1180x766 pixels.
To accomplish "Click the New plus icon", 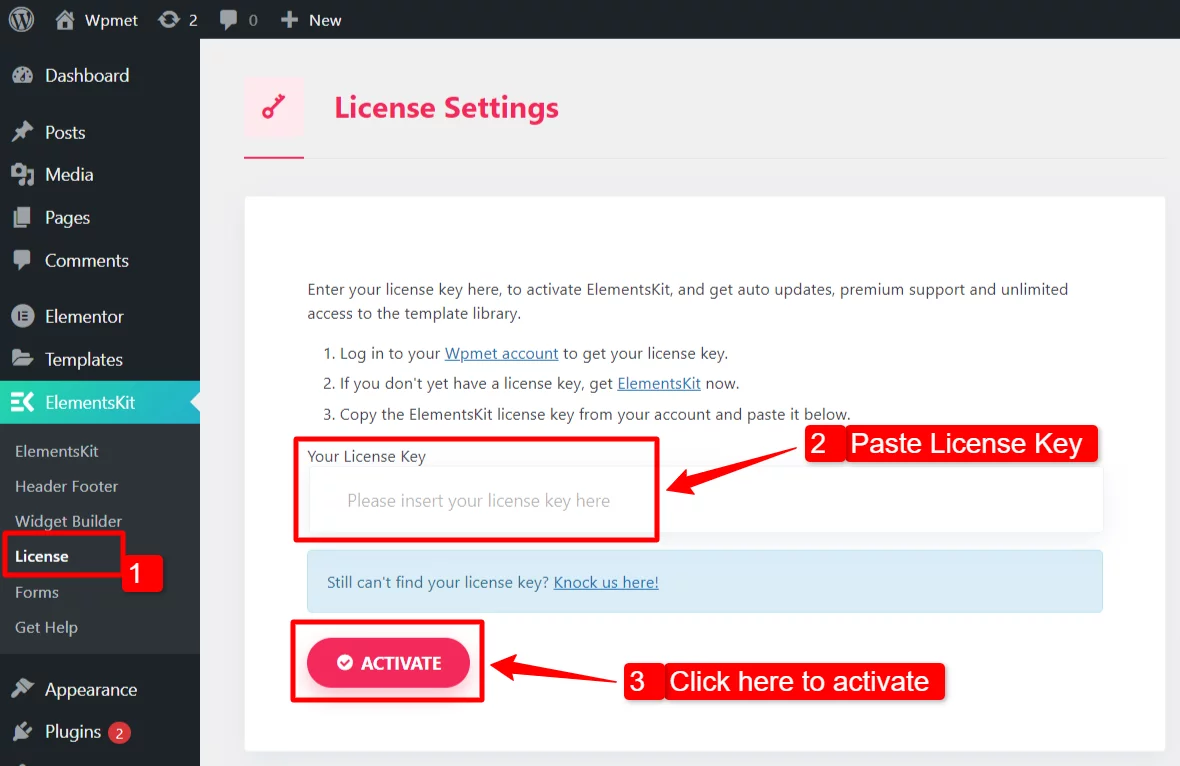I will tap(289, 20).
